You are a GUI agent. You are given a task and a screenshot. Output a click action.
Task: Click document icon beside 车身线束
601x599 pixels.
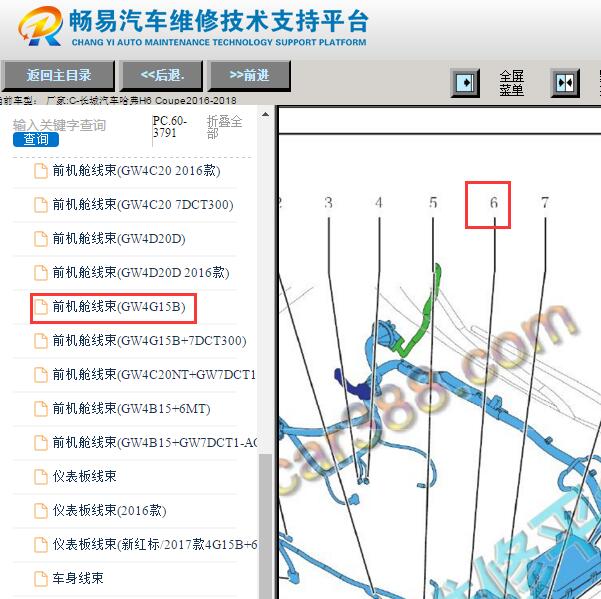point(41,579)
